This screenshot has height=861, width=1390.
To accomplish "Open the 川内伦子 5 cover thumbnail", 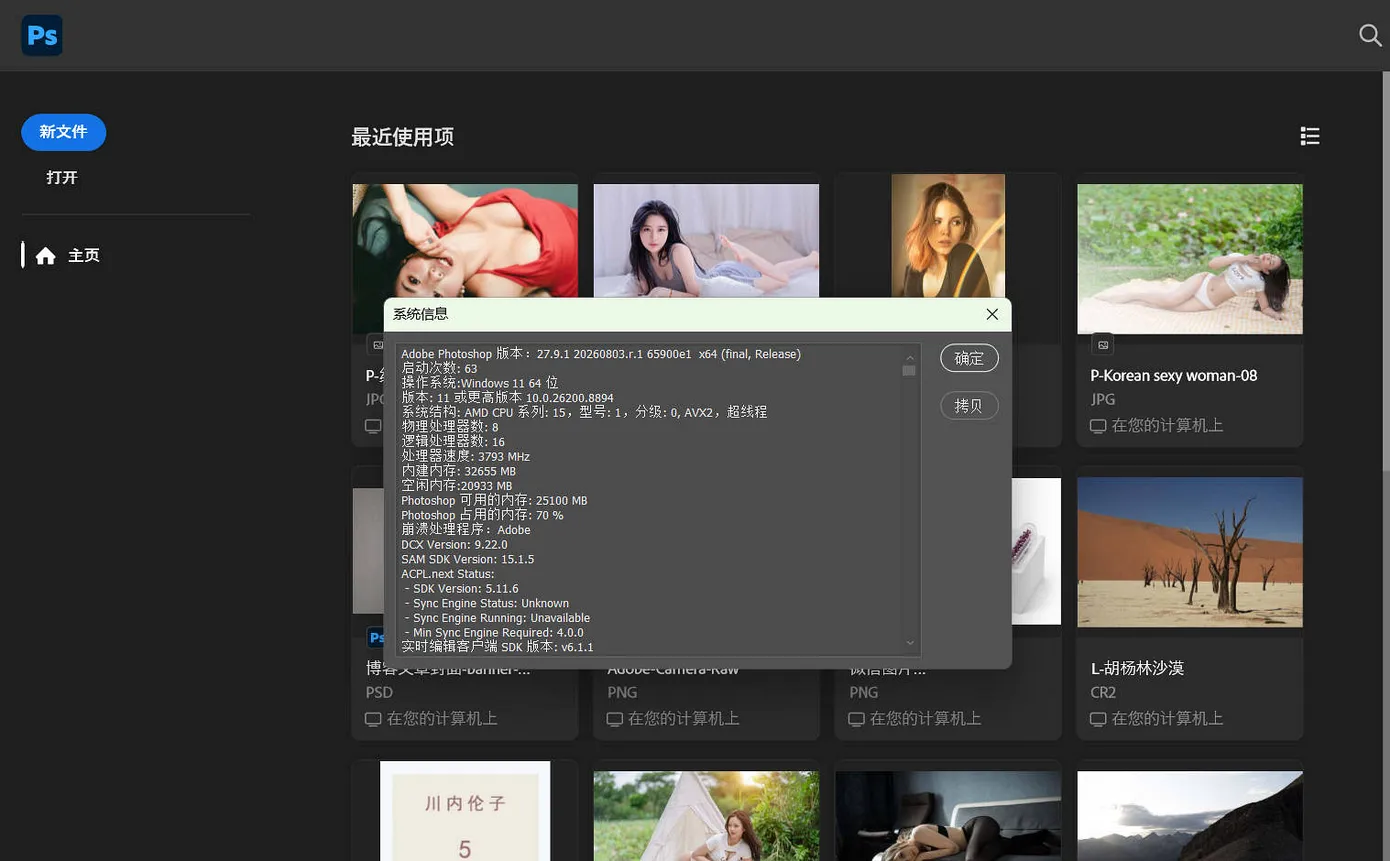I will point(465,811).
